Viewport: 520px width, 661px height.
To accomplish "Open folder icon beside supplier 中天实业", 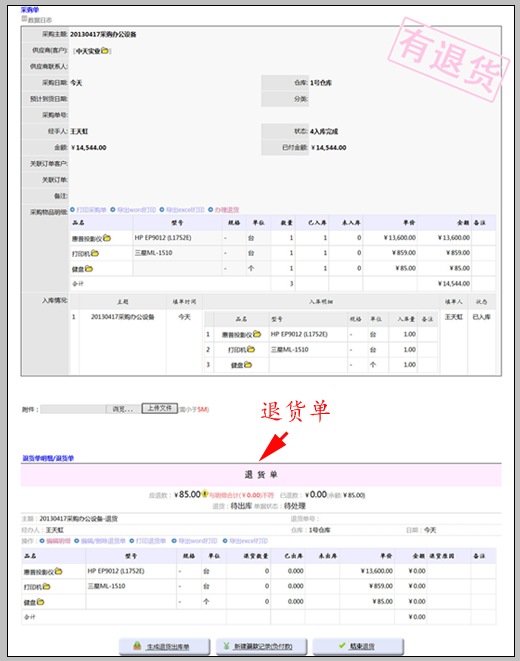I will pyautogui.click(x=105, y=51).
